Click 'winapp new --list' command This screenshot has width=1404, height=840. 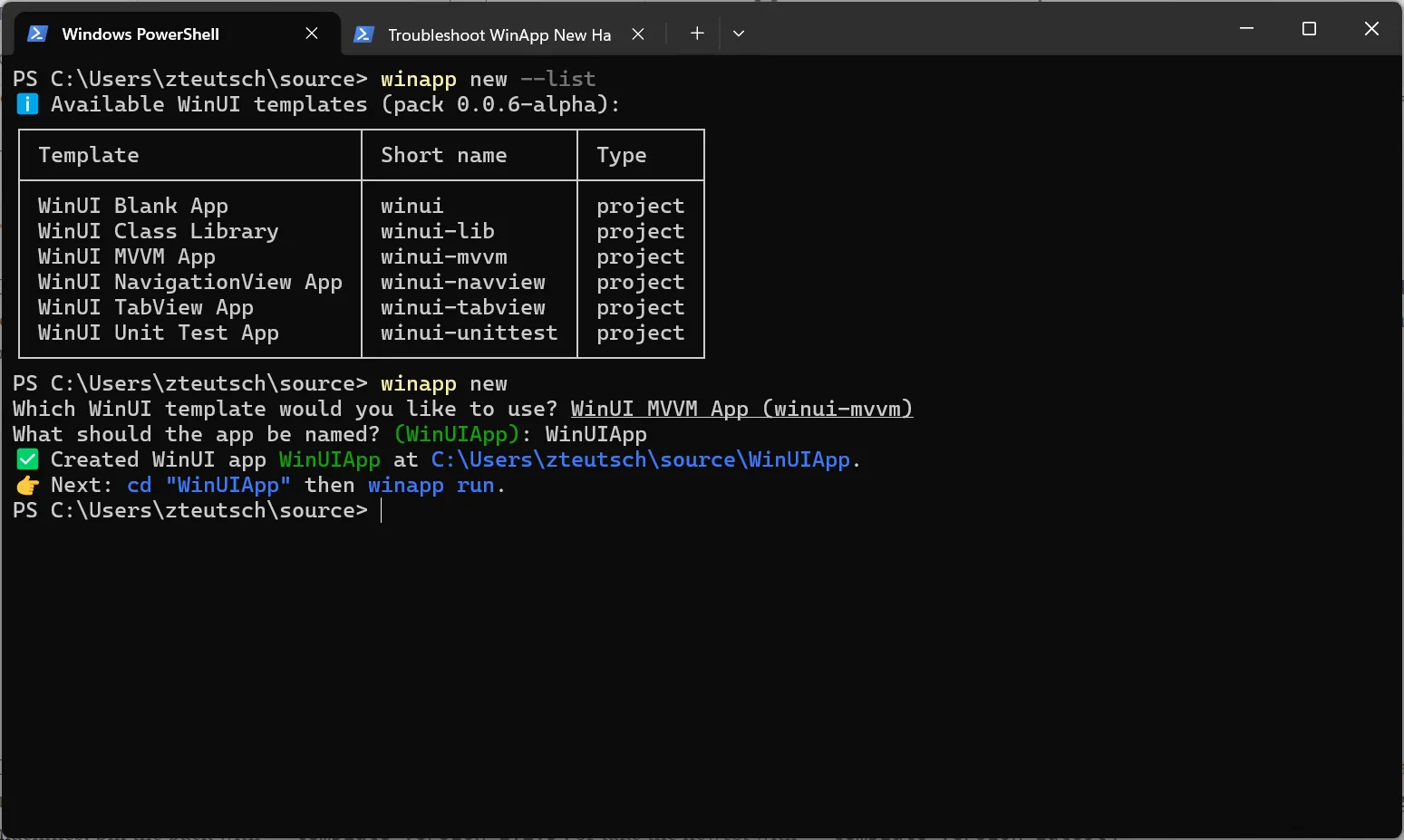[x=488, y=79]
